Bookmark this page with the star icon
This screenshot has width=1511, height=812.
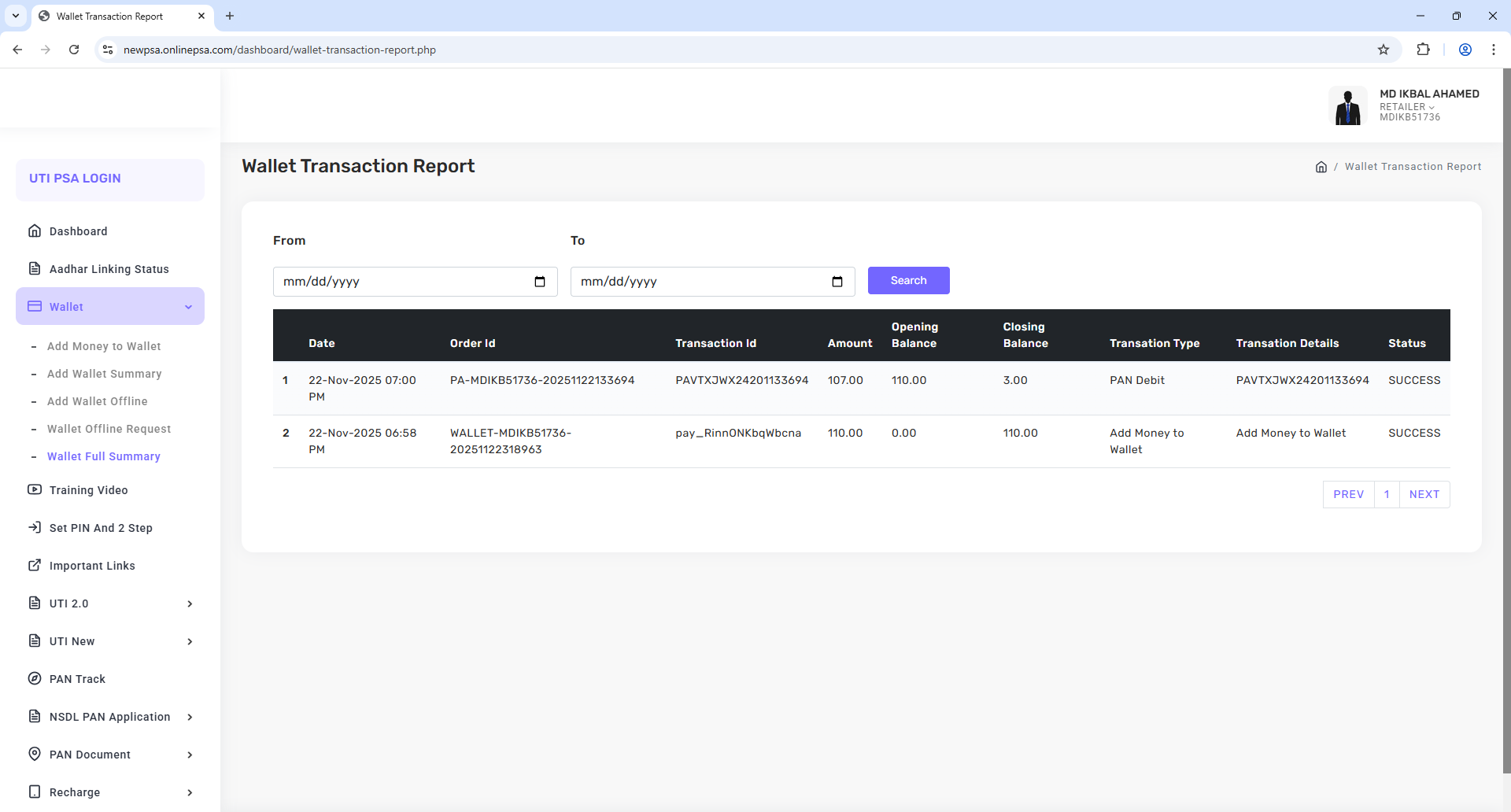[x=1384, y=50]
